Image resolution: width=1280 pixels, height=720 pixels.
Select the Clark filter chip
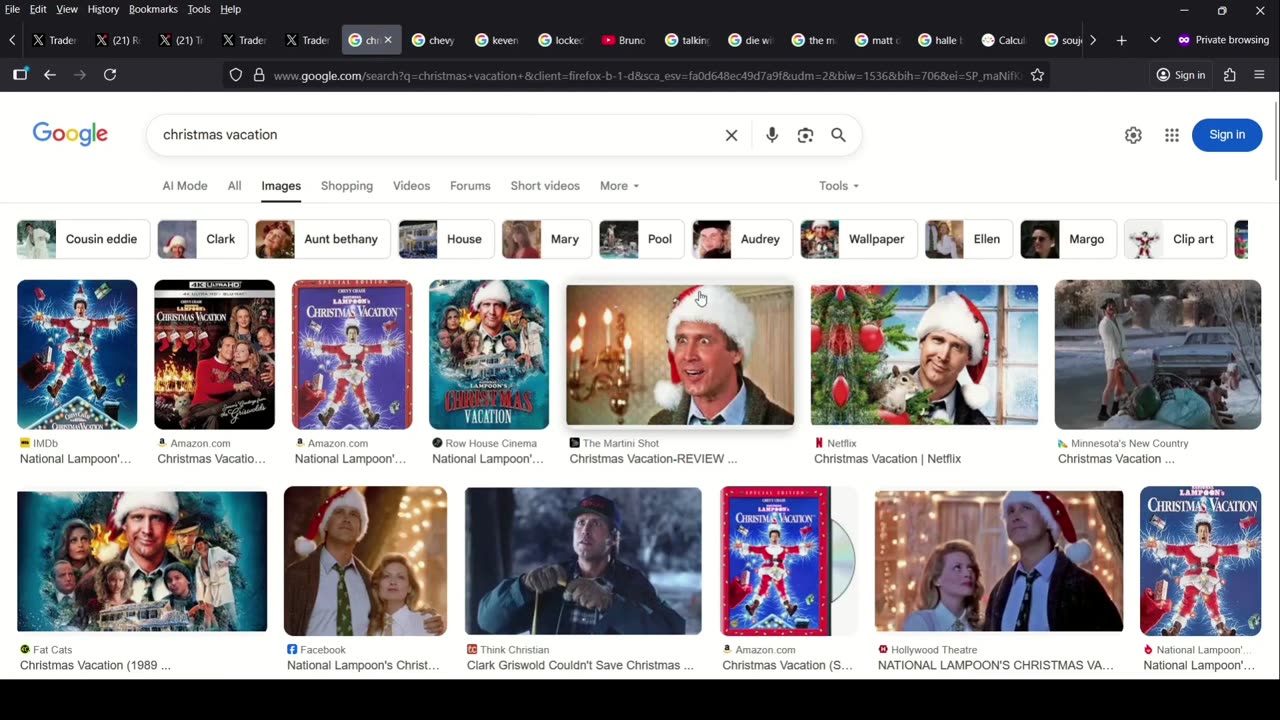pyautogui.click(x=202, y=239)
